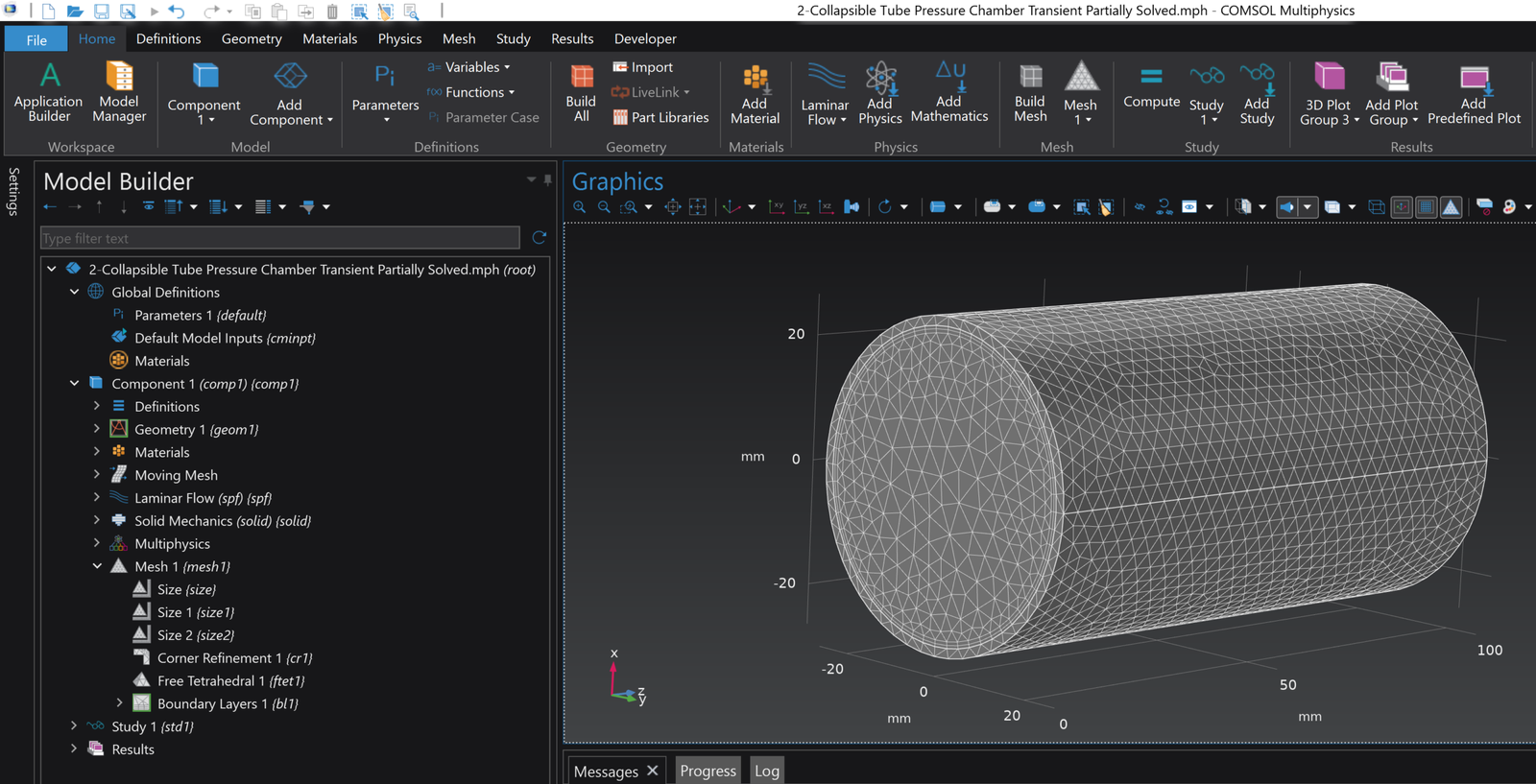
Task: Click the Import geometry button
Action: click(643, 67)
